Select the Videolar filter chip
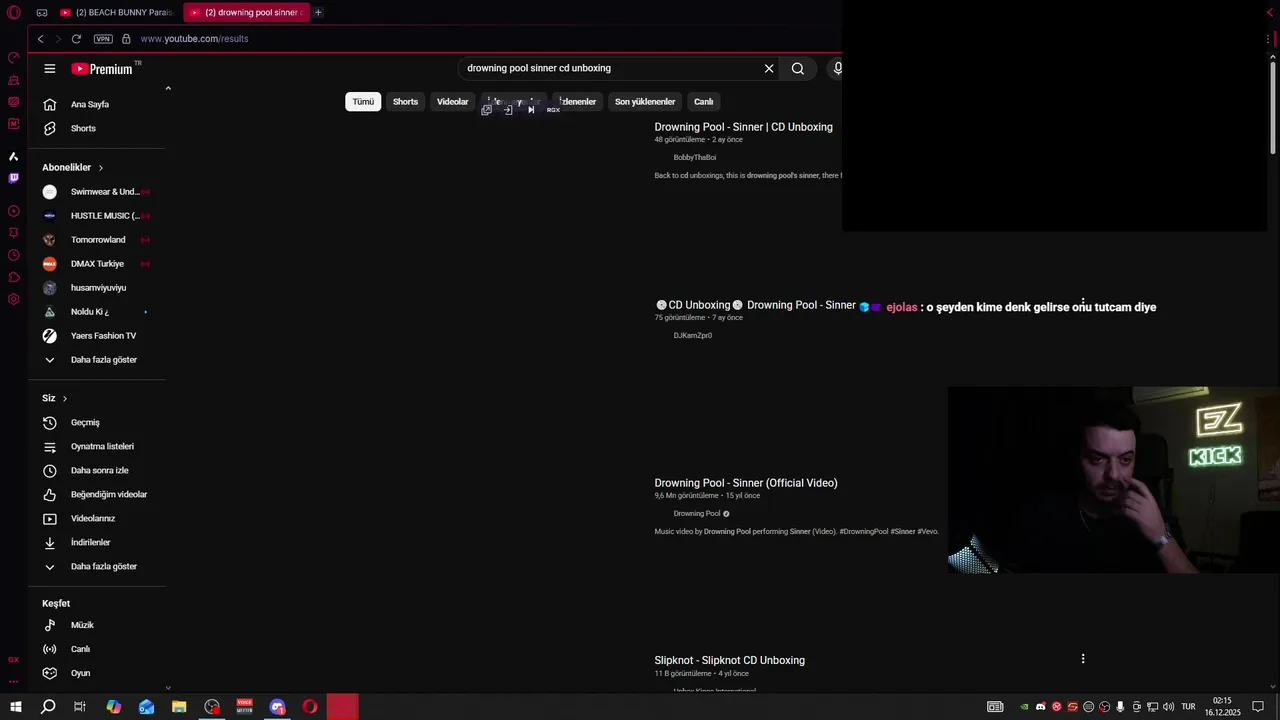The image size is (1280, 720). (452, 102)
